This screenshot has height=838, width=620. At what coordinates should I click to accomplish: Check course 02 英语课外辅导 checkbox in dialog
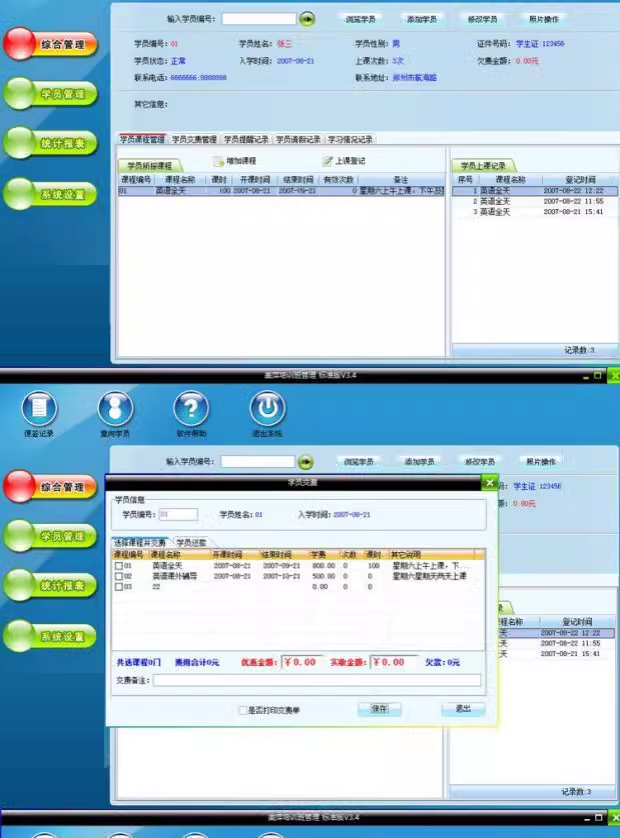tap(119, 576)
